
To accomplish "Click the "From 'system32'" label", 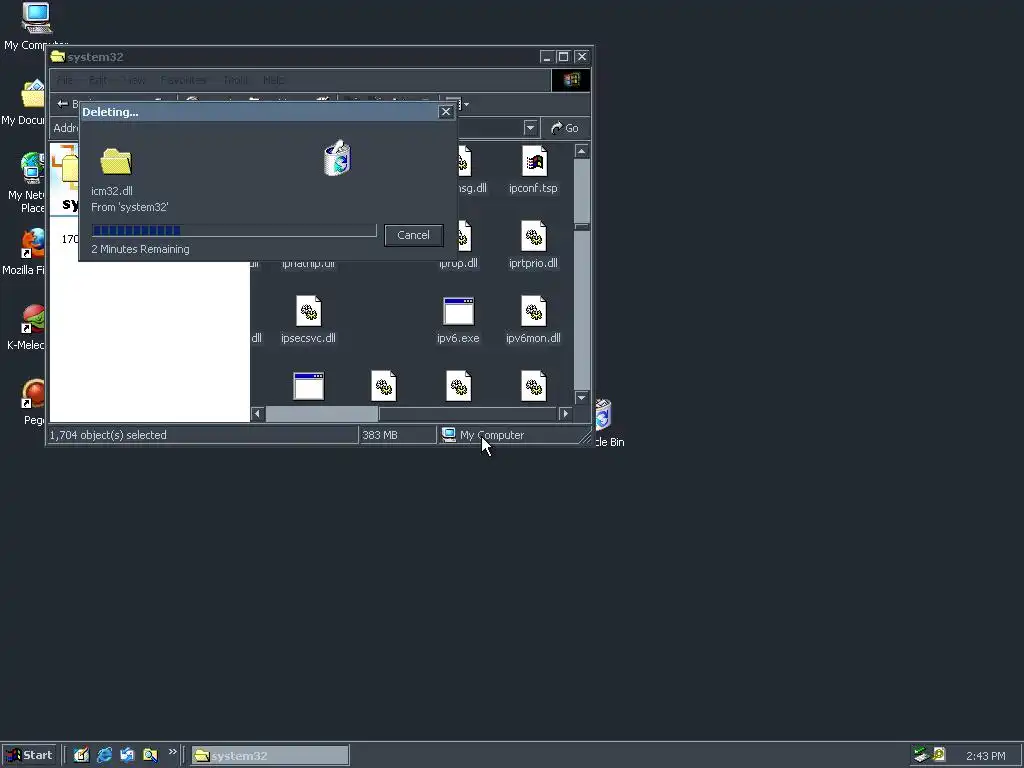I will 129,207.
